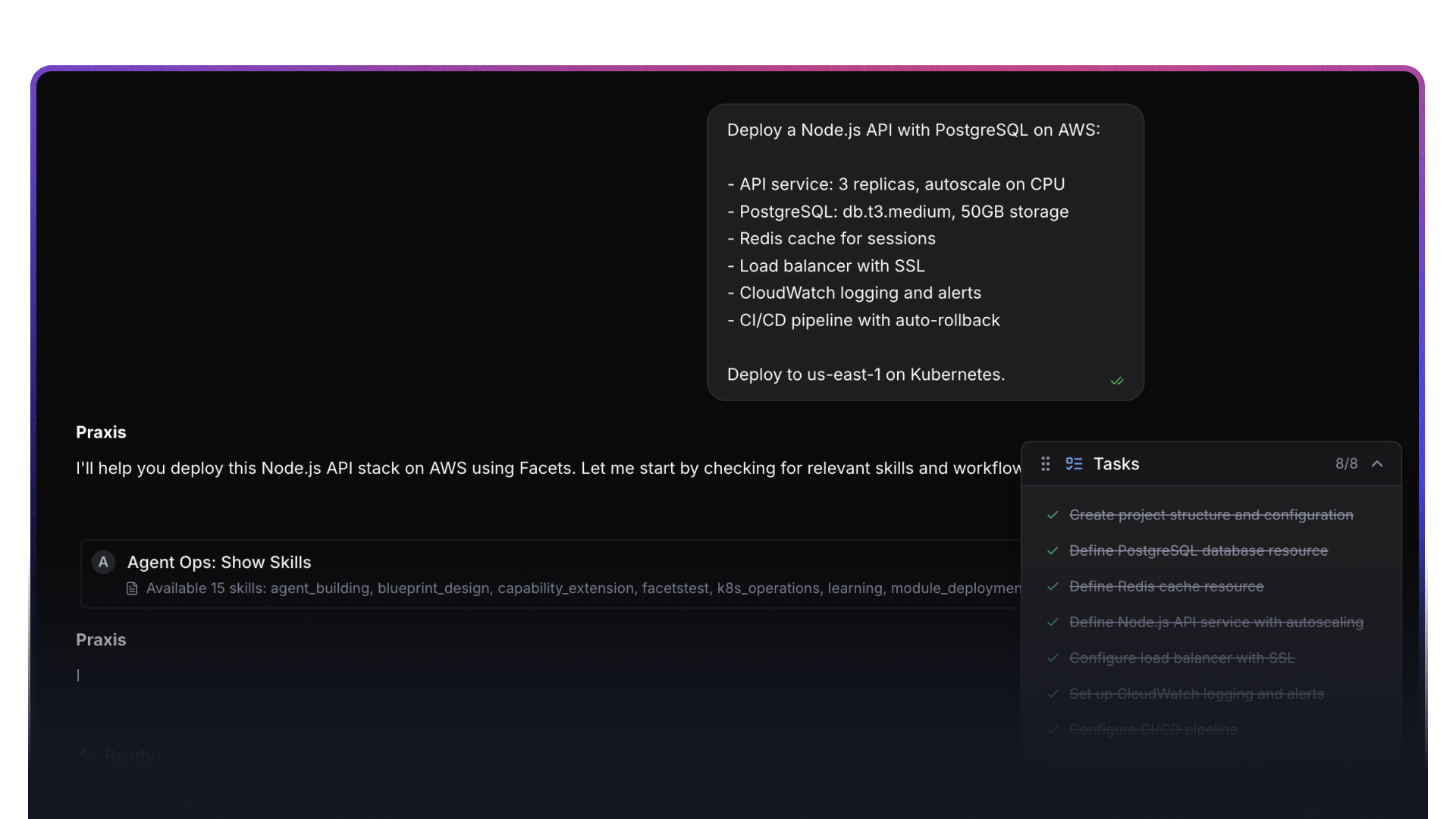Image resolution: width=1456 pixels, height=819 pixels.
Task: Click the checkmark beside "Define Node.js API service with autoscaling"
Action: point(1053,622)
